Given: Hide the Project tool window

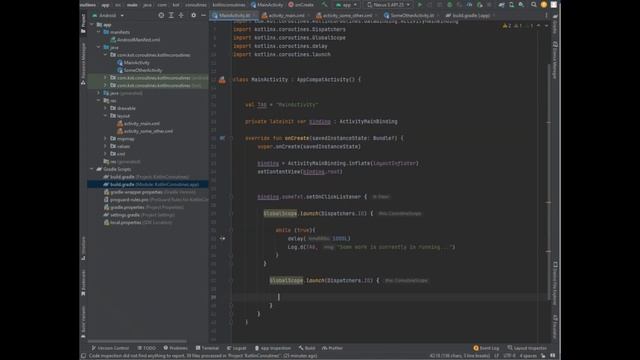Looking at the screenshot, I should coord(203,16).
